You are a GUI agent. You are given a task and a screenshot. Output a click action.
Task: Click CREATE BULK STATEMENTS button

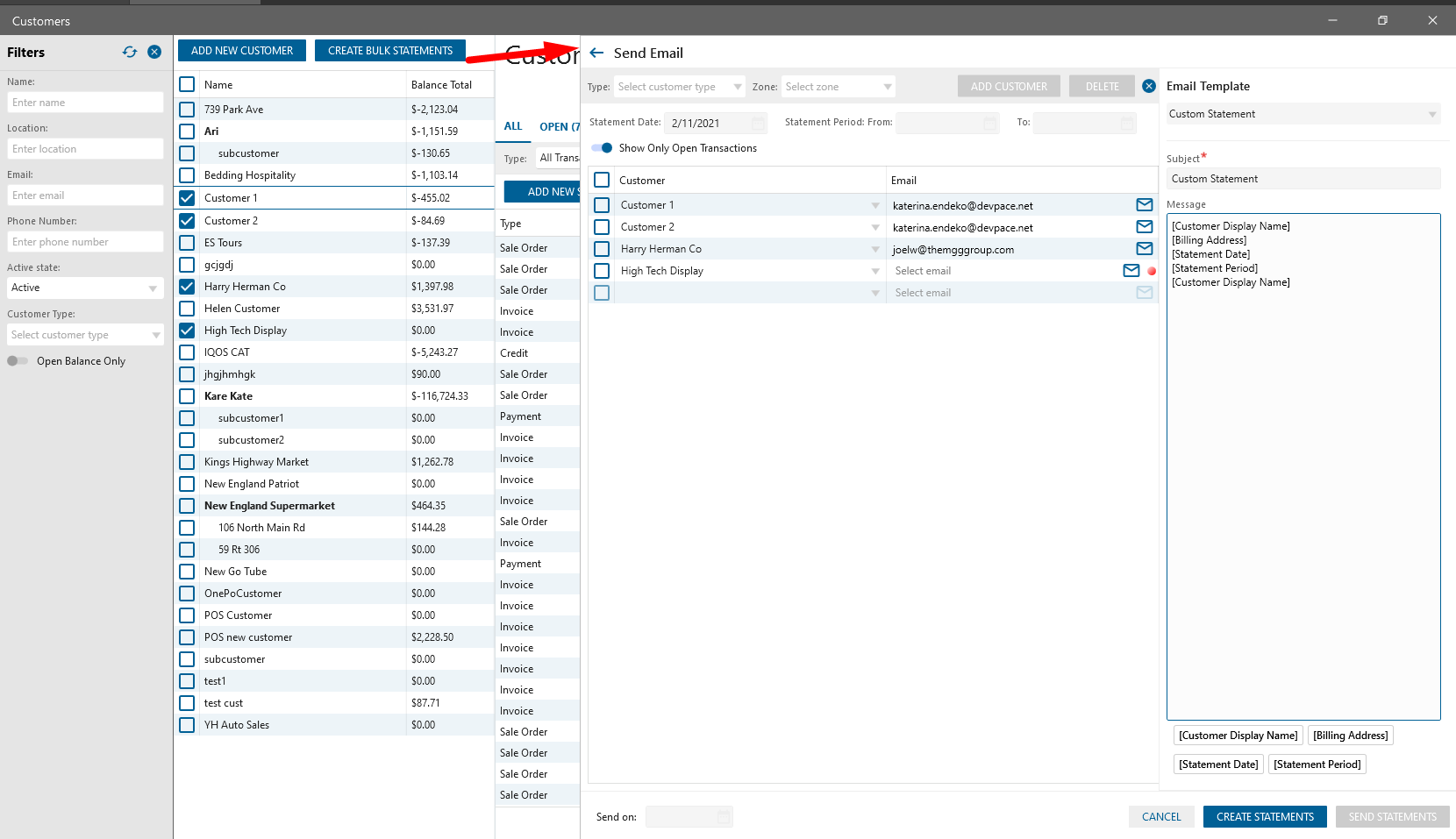point(390,51)
